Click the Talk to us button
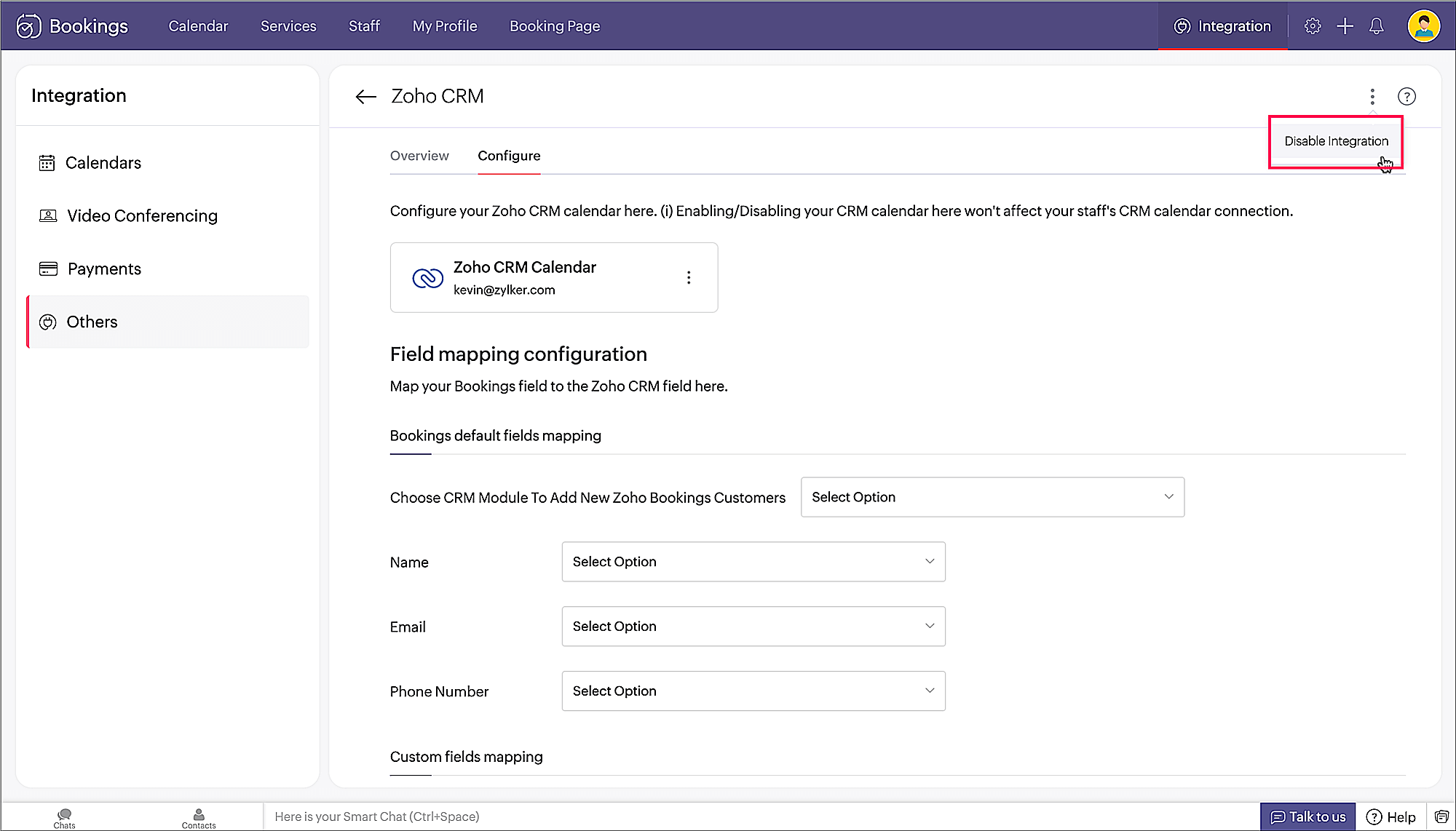This screenshot has width=1456, height=831. pos(1307,817)
